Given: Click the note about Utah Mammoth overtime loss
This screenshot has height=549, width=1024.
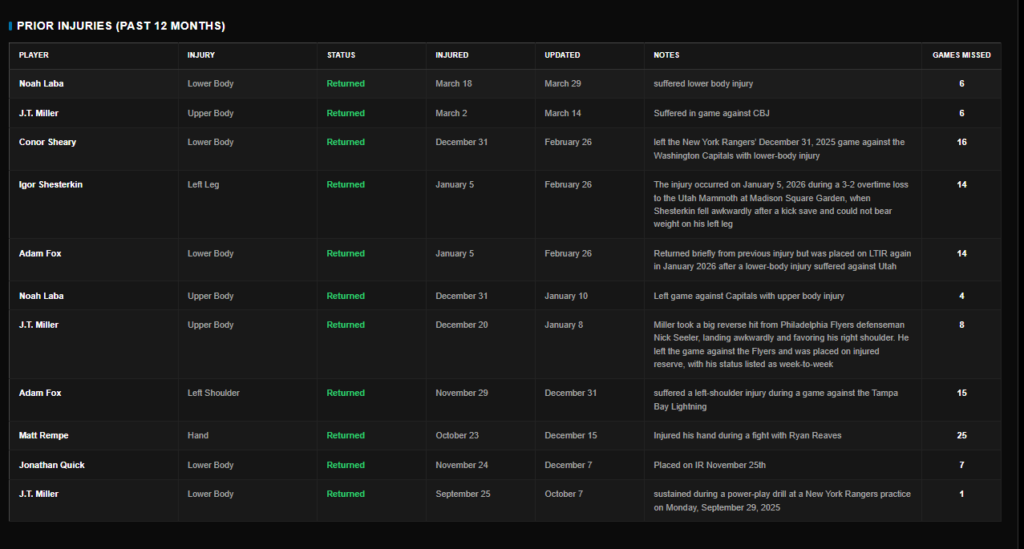Looking at the screenshot, I should click(x=781, y=204).
